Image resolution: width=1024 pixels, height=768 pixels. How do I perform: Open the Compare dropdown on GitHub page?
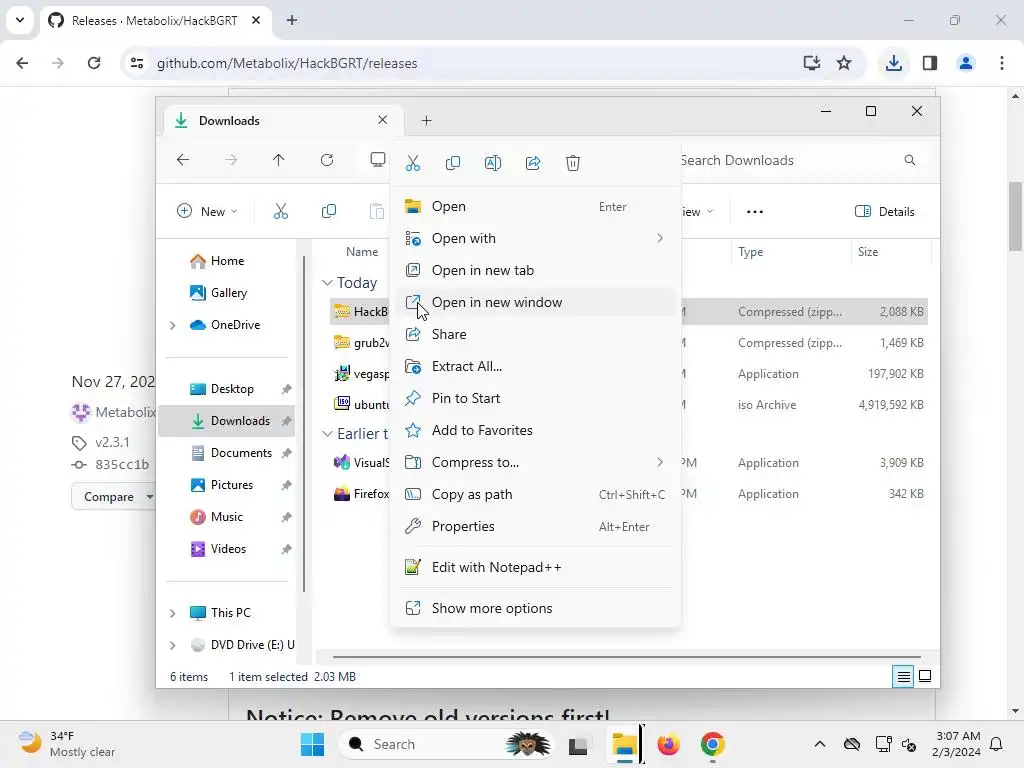pyautogui.click(x=112, y=497)
